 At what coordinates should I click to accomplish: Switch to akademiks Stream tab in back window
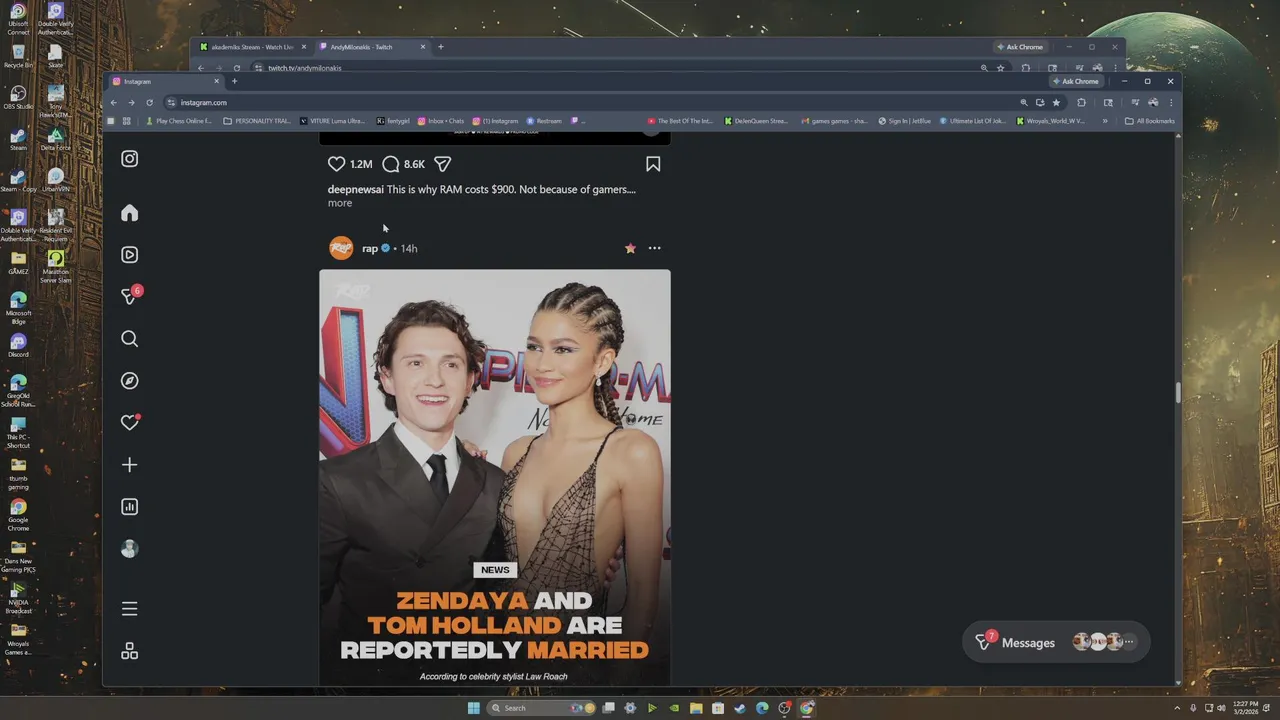252,47
